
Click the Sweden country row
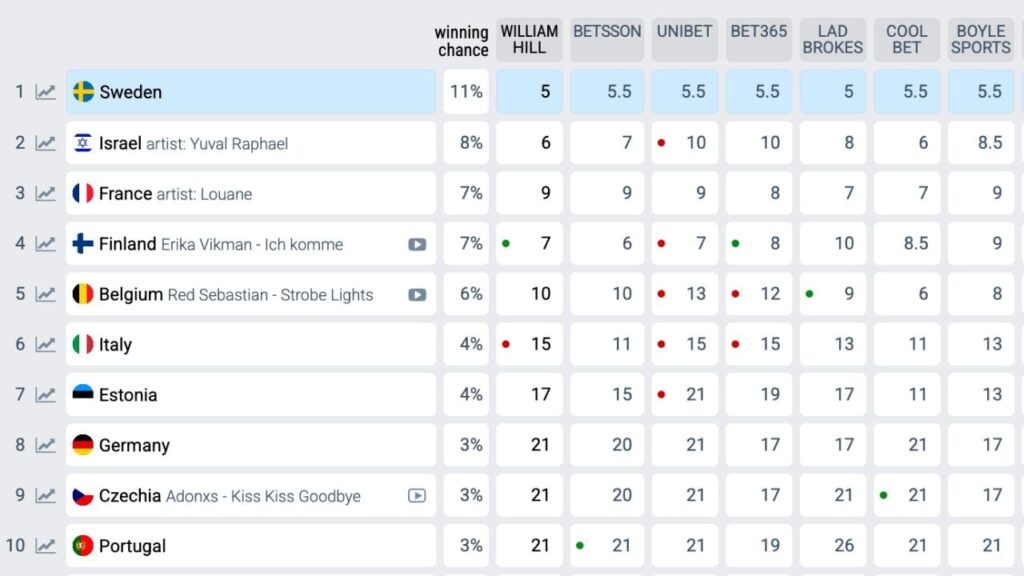click(250, 92)
